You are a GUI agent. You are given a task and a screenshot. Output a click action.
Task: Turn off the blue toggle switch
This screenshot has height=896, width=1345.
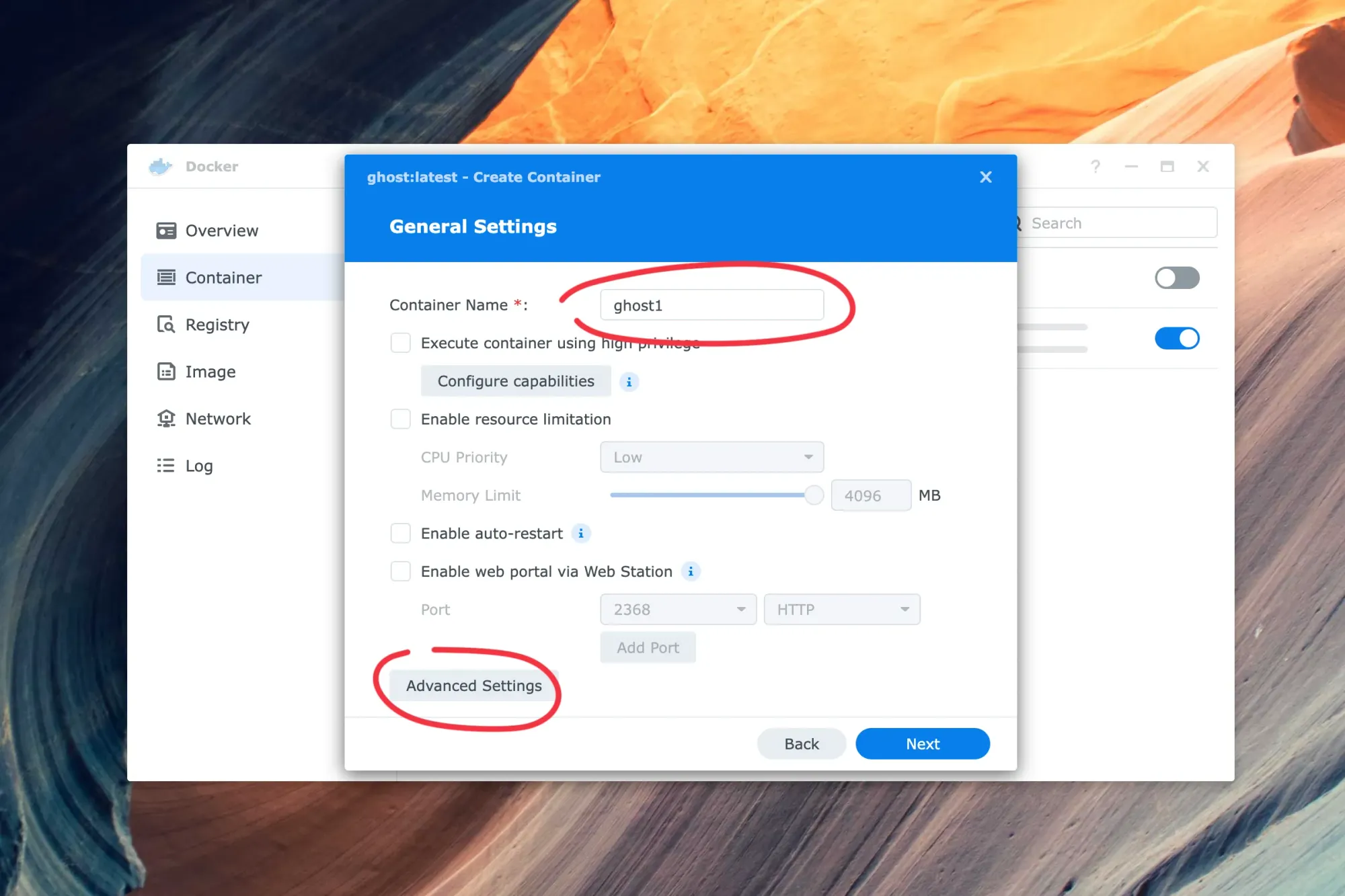(x=1177, y=338)
